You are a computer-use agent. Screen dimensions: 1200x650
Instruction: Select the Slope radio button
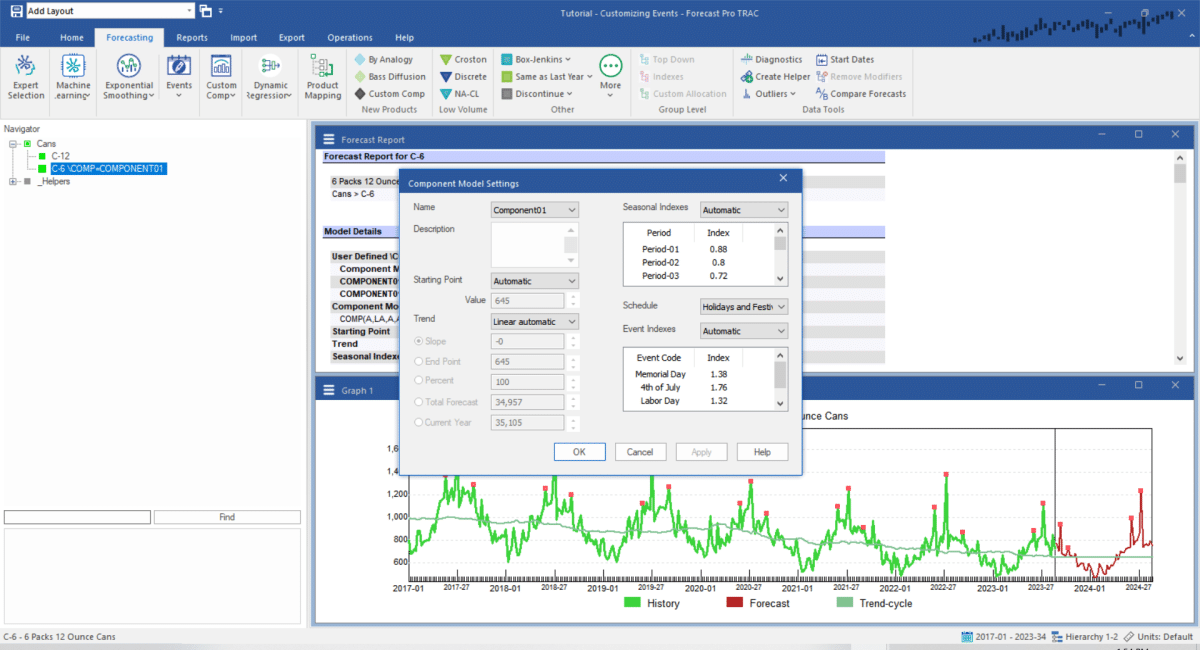point(419,342)
